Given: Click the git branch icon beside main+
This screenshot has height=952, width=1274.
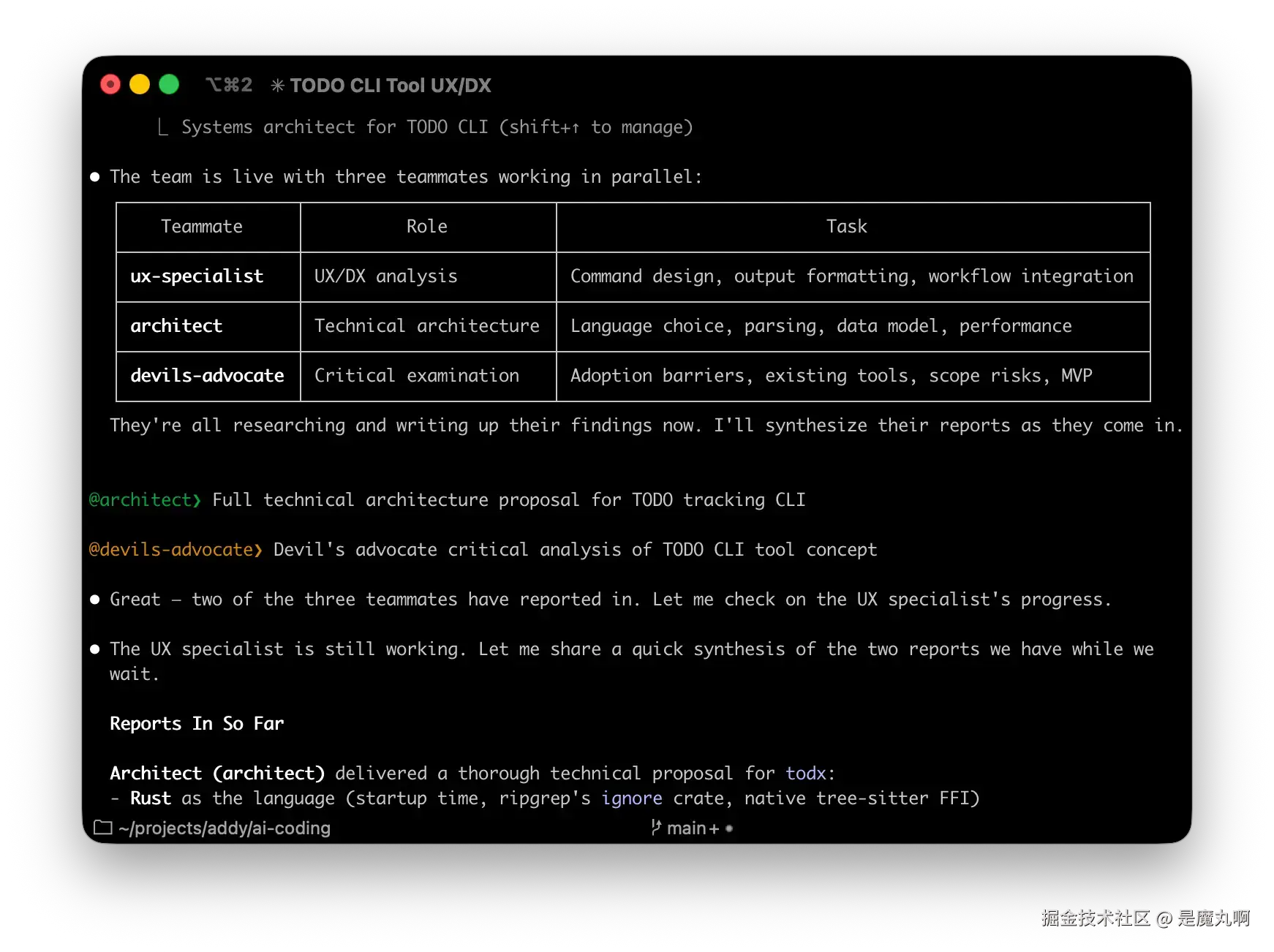Looking at the screenshot, I should pos(656,827).
